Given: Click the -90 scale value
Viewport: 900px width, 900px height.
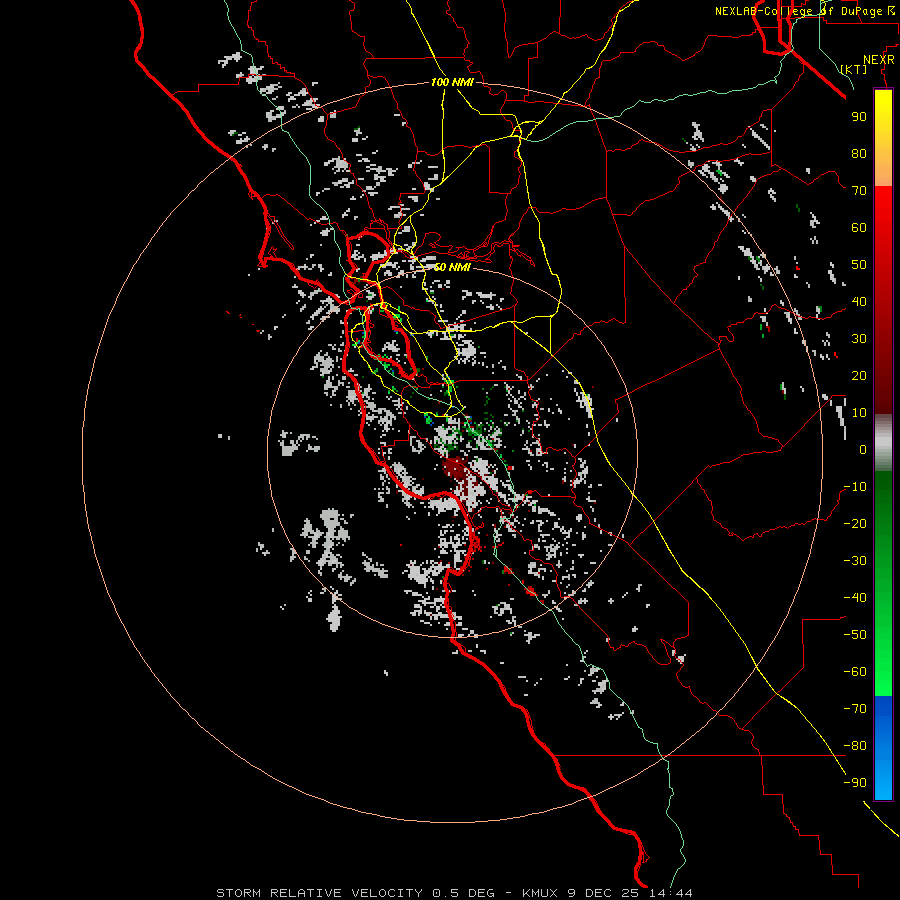Looking at the screenshot, I should (855, 783).
